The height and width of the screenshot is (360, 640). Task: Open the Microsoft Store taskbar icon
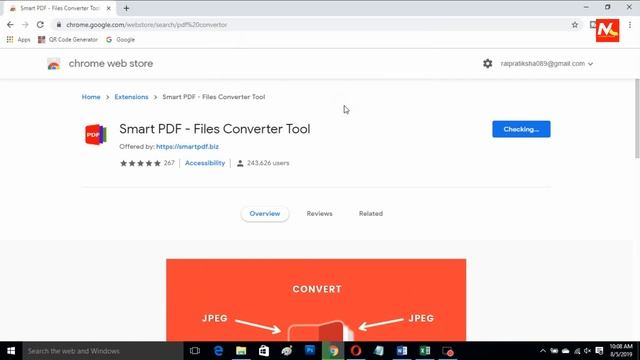tap(264, 351)
